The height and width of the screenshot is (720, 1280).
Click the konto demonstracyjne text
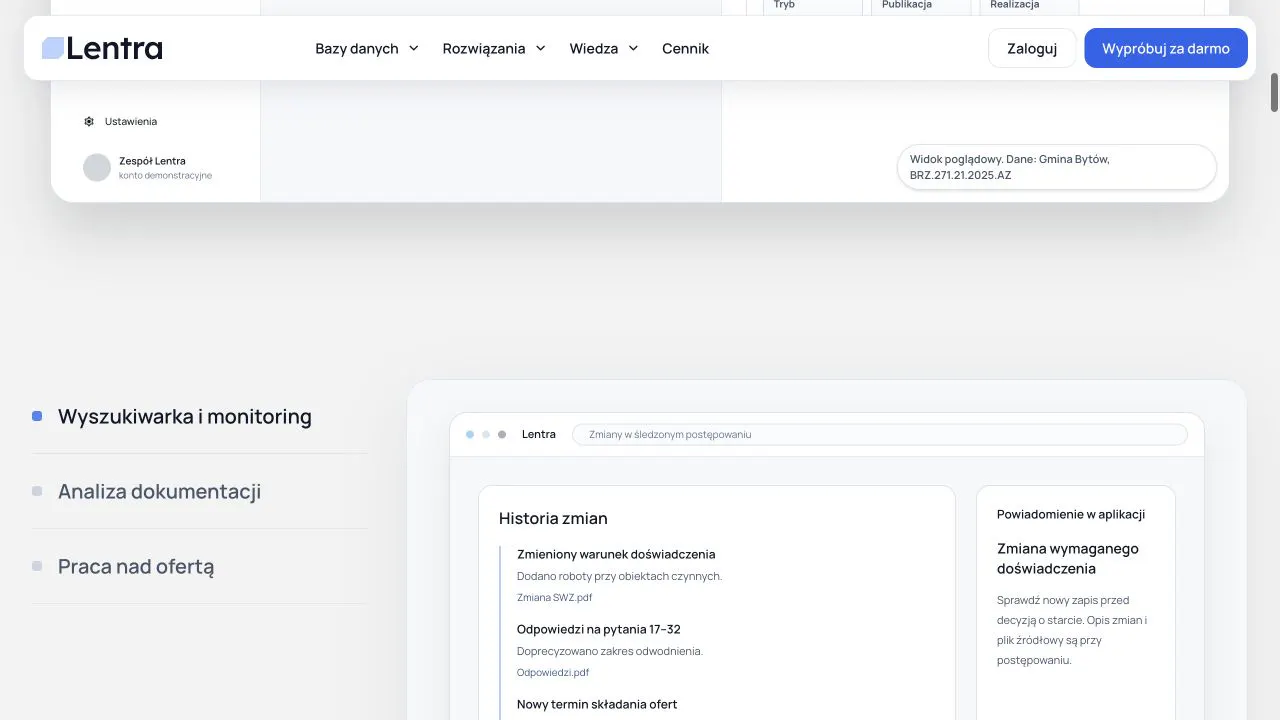coord(165,175)
